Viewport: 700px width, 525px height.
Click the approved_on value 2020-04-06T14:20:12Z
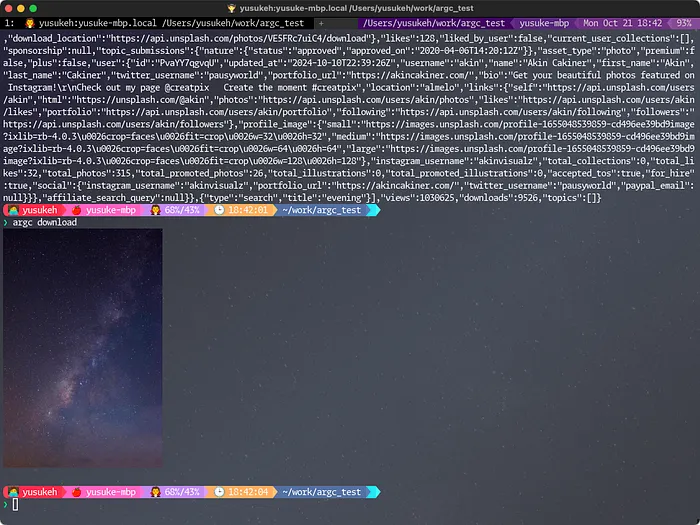coord(468,50)
